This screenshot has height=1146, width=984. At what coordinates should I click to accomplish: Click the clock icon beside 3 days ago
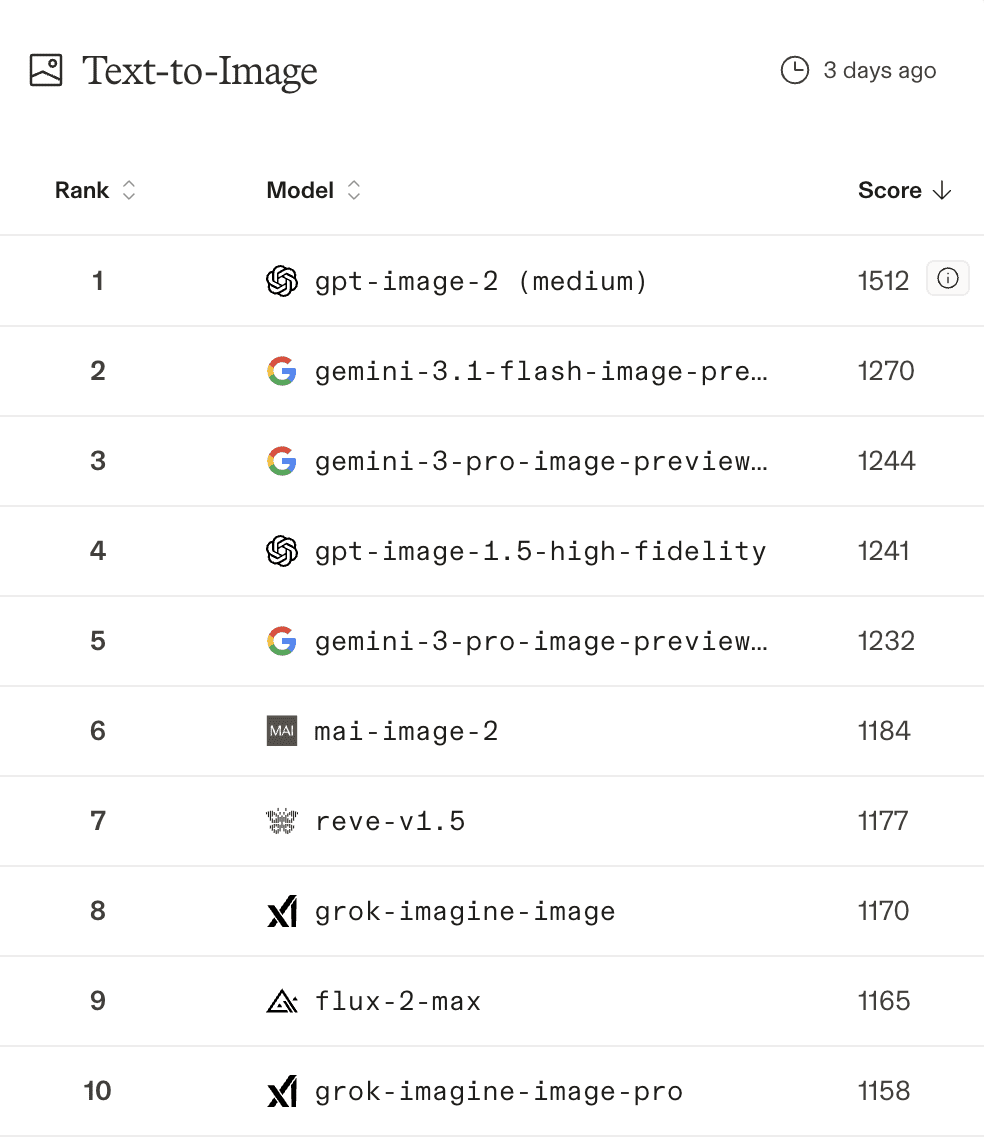[794, 70]
